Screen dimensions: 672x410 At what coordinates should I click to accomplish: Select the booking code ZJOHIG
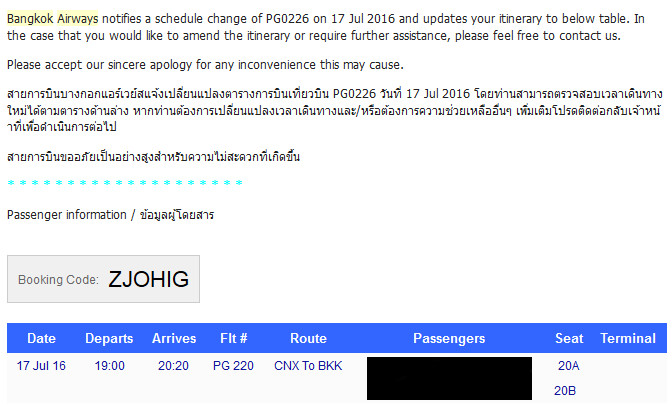click(x=148, y=279)
